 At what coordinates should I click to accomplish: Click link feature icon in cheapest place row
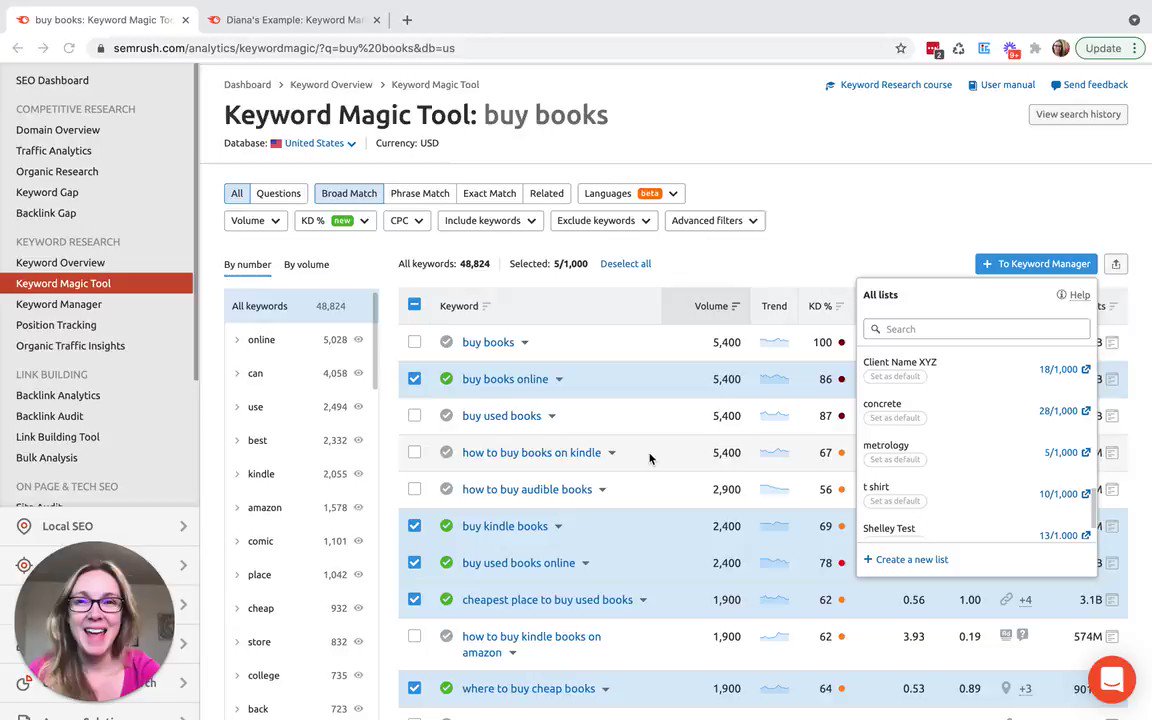coord(1006,600)
